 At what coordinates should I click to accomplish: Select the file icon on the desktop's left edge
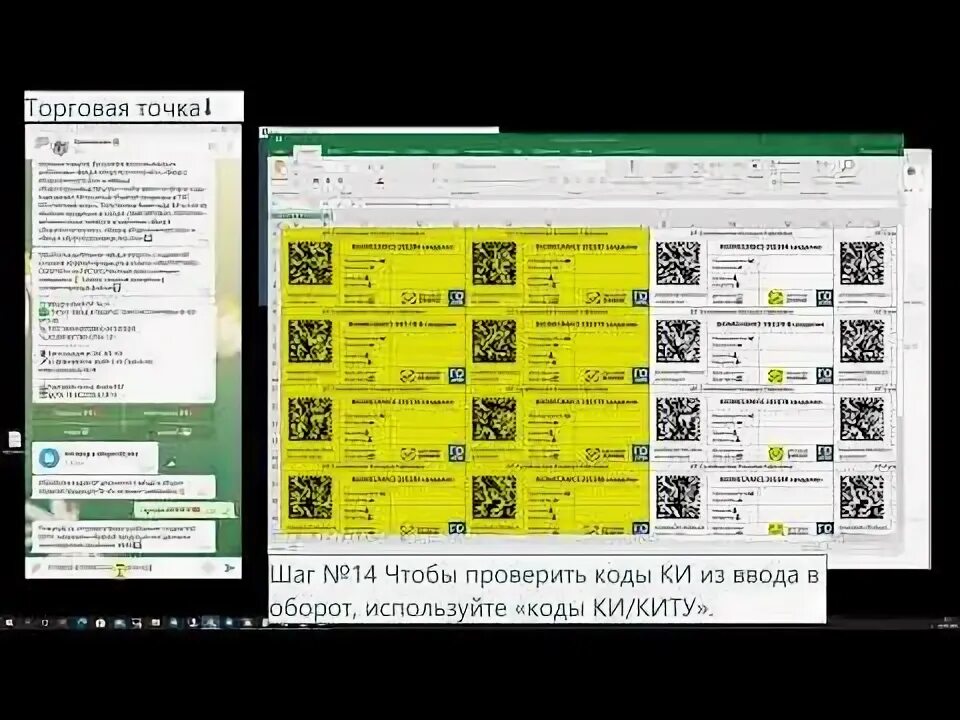[14, 439]
